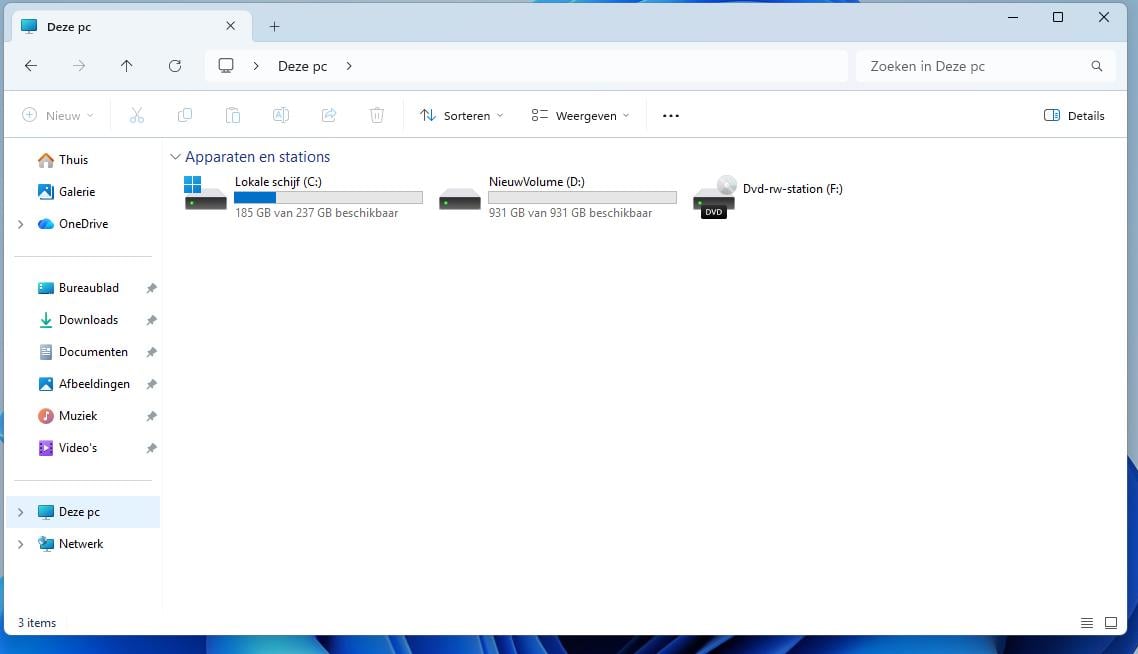
Task: Click the disk usage bar of Lokale schijf (C:)
Action: [328, 197]
